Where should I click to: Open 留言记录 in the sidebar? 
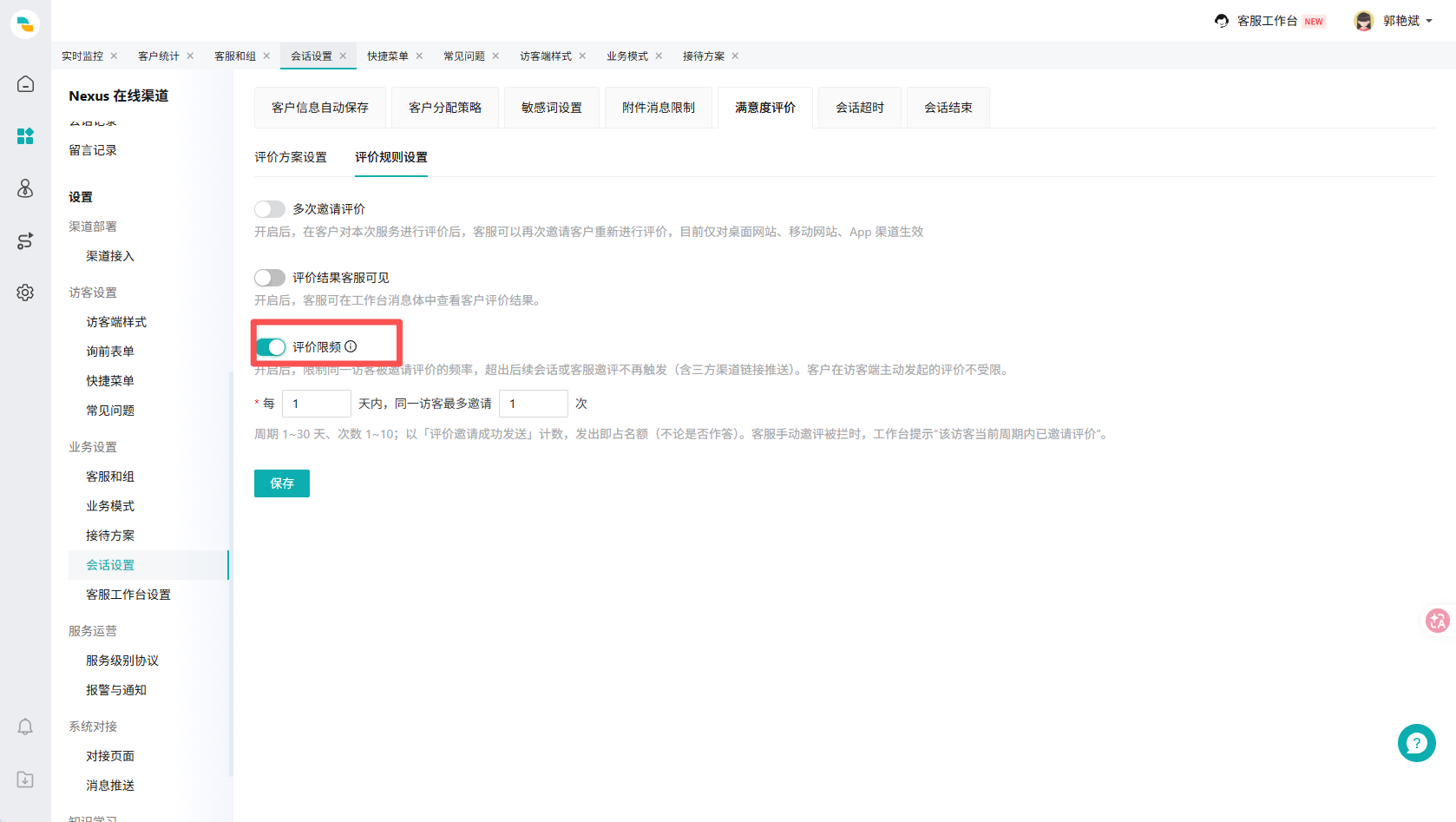point(93,150)
